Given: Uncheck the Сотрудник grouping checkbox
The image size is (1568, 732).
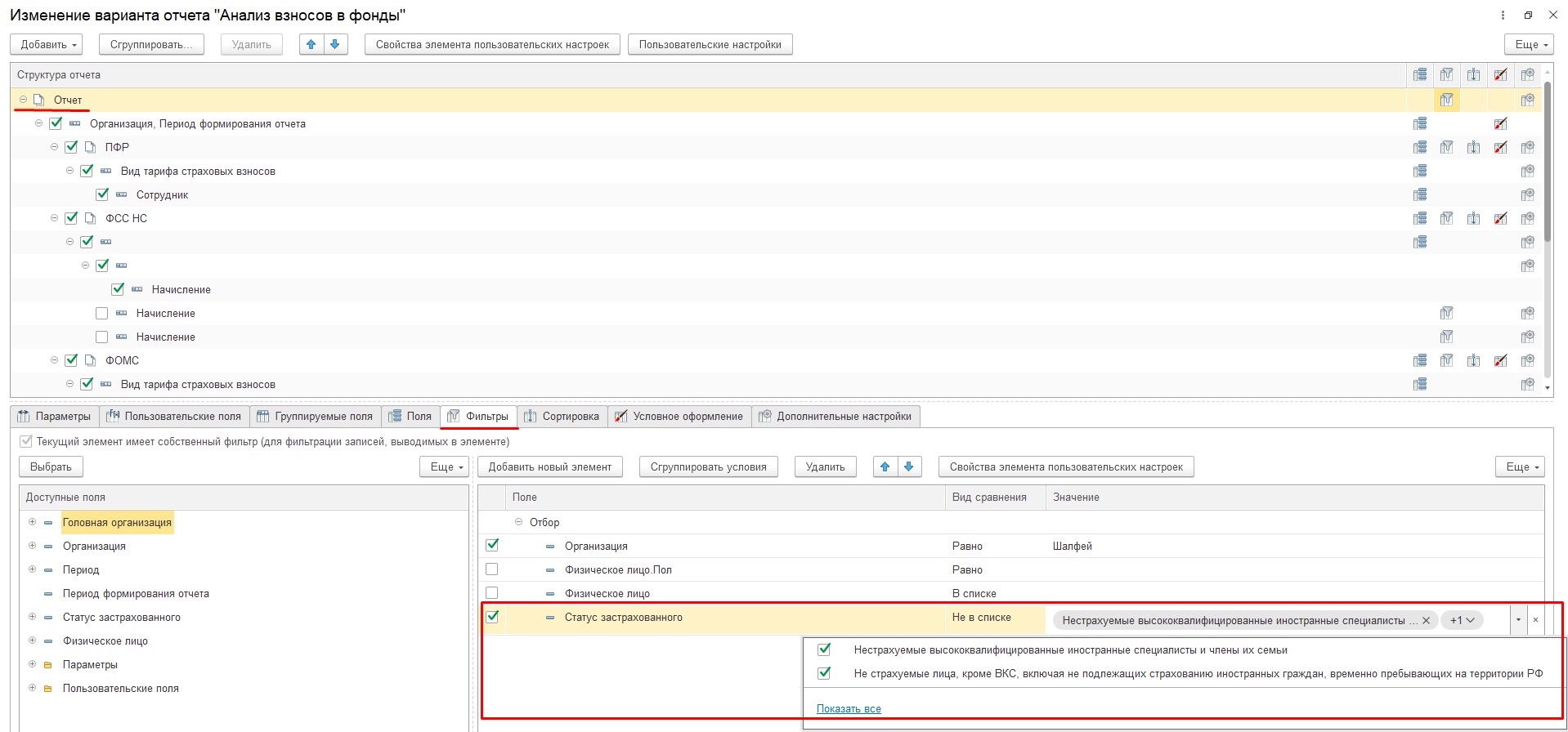Looking at the screenshot, I should pos(102,195).
